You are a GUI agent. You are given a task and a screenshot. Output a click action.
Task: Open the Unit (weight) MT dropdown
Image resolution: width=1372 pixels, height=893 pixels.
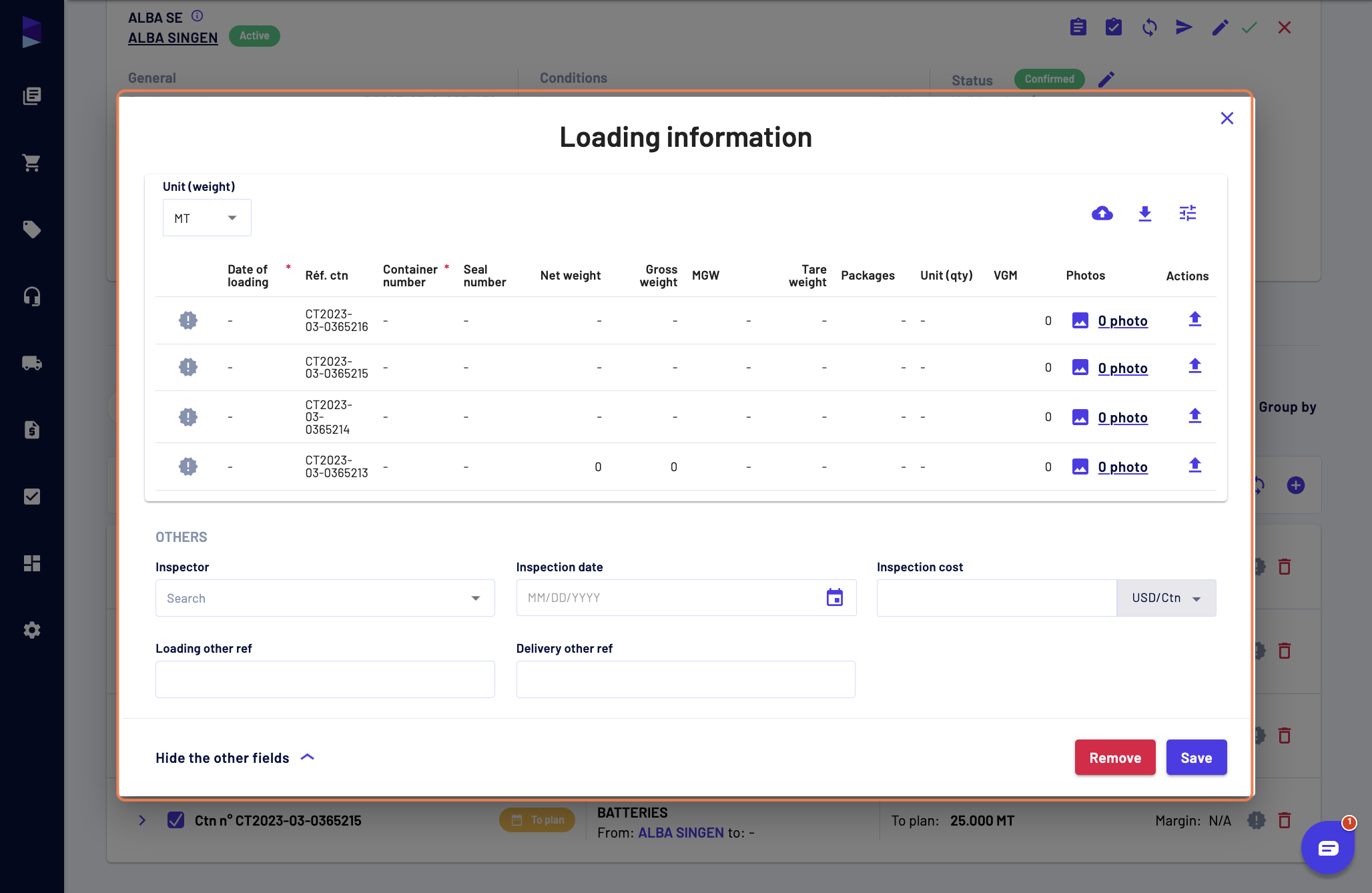point(207,218)
